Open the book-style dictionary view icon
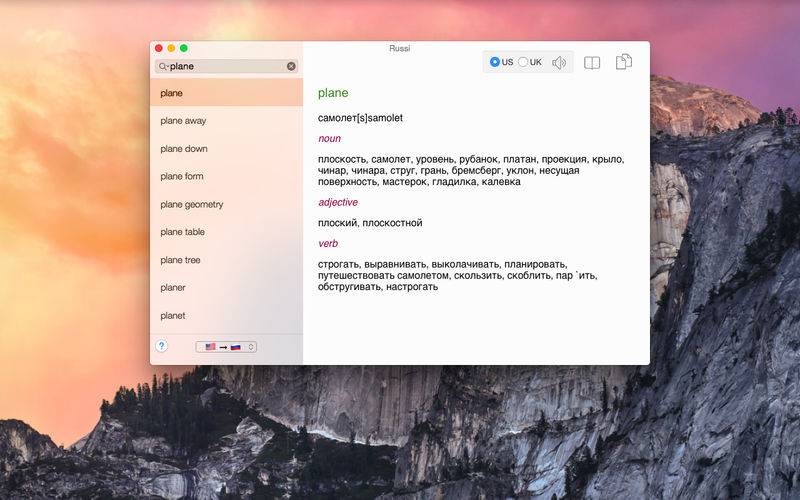 pyautogui.click(x=592, y=63)
